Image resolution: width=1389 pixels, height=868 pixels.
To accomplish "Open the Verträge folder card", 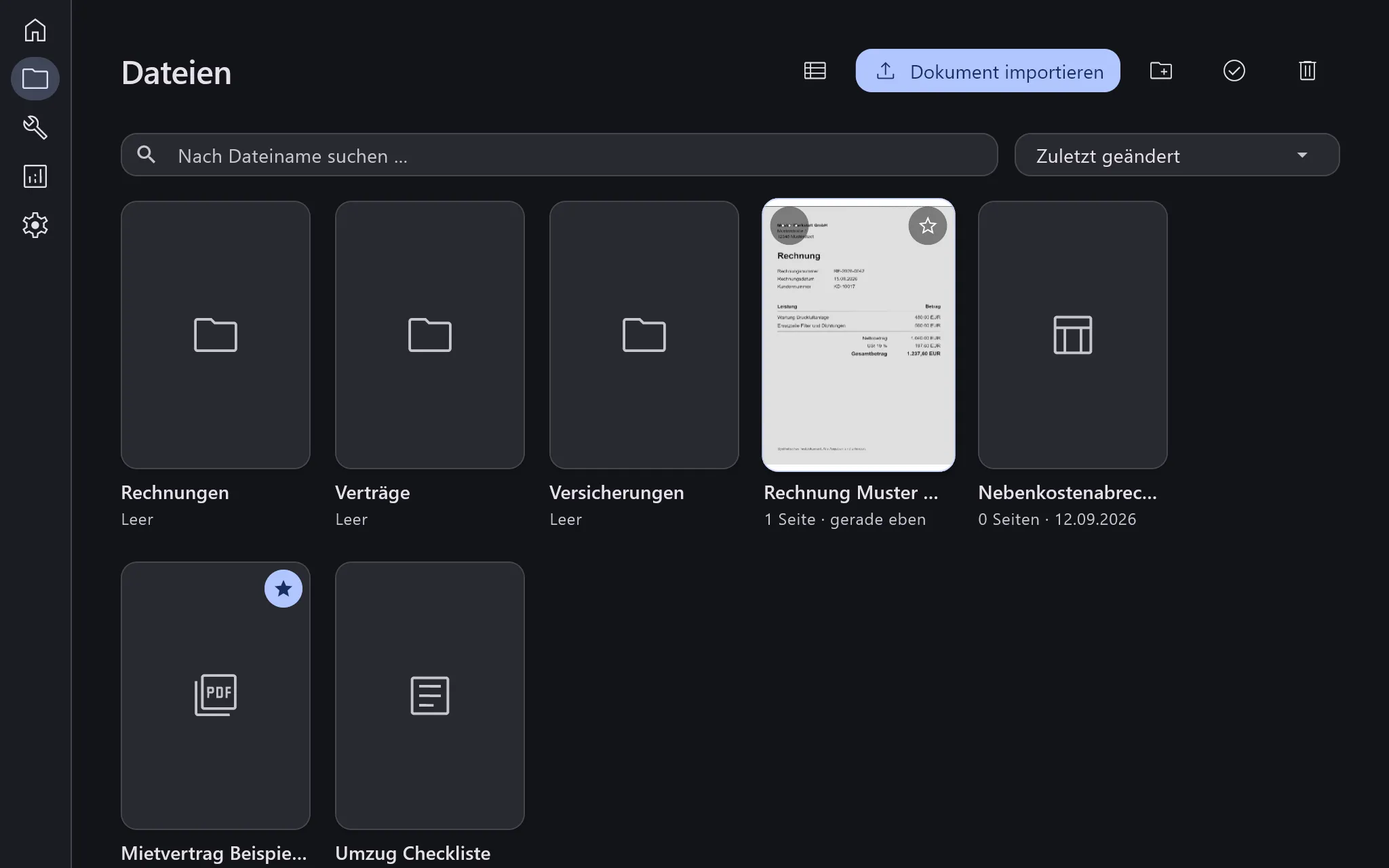I will (x=430, y=335).
